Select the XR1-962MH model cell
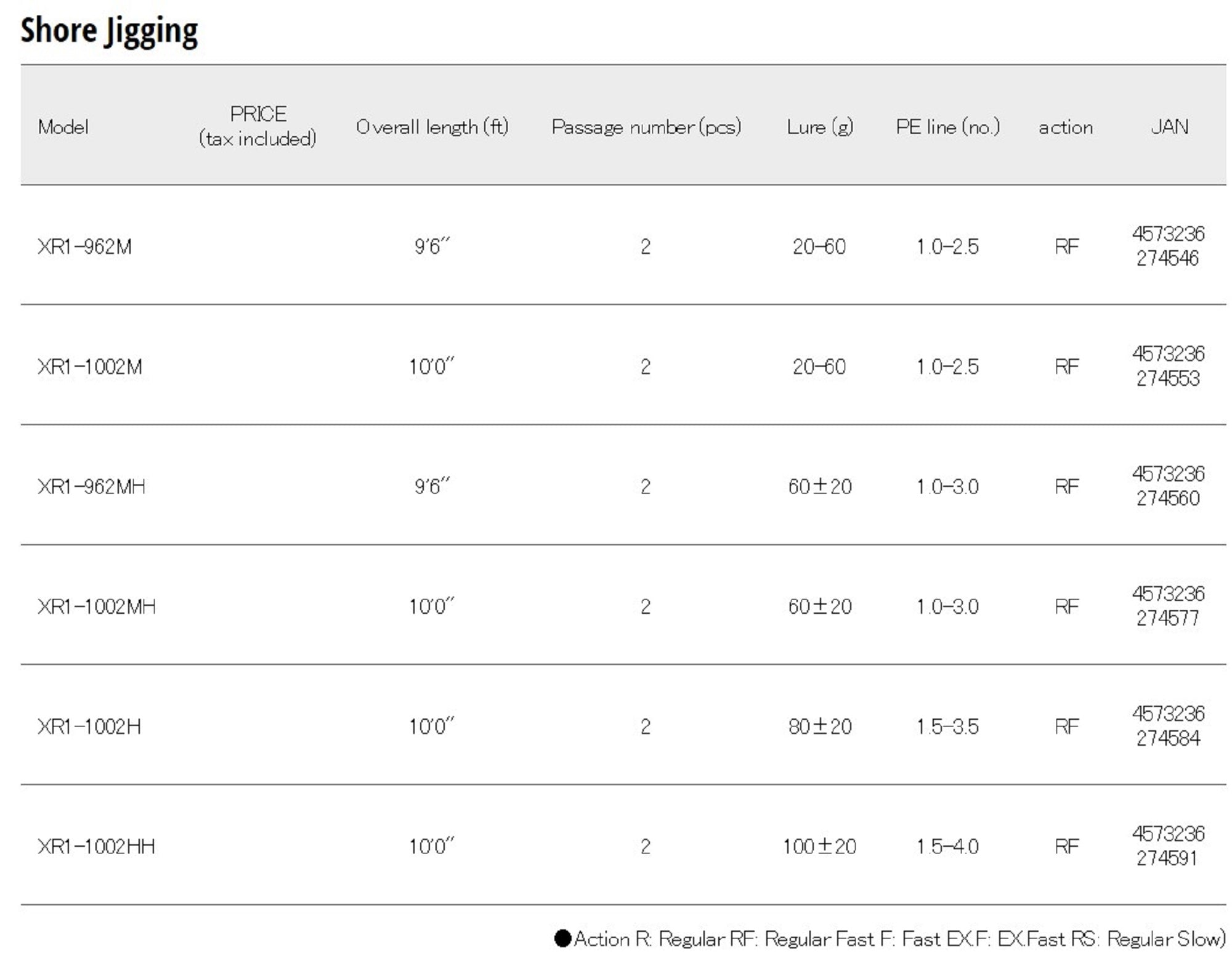The width and height of the screenshot is (1232, 954). (91, 487)
